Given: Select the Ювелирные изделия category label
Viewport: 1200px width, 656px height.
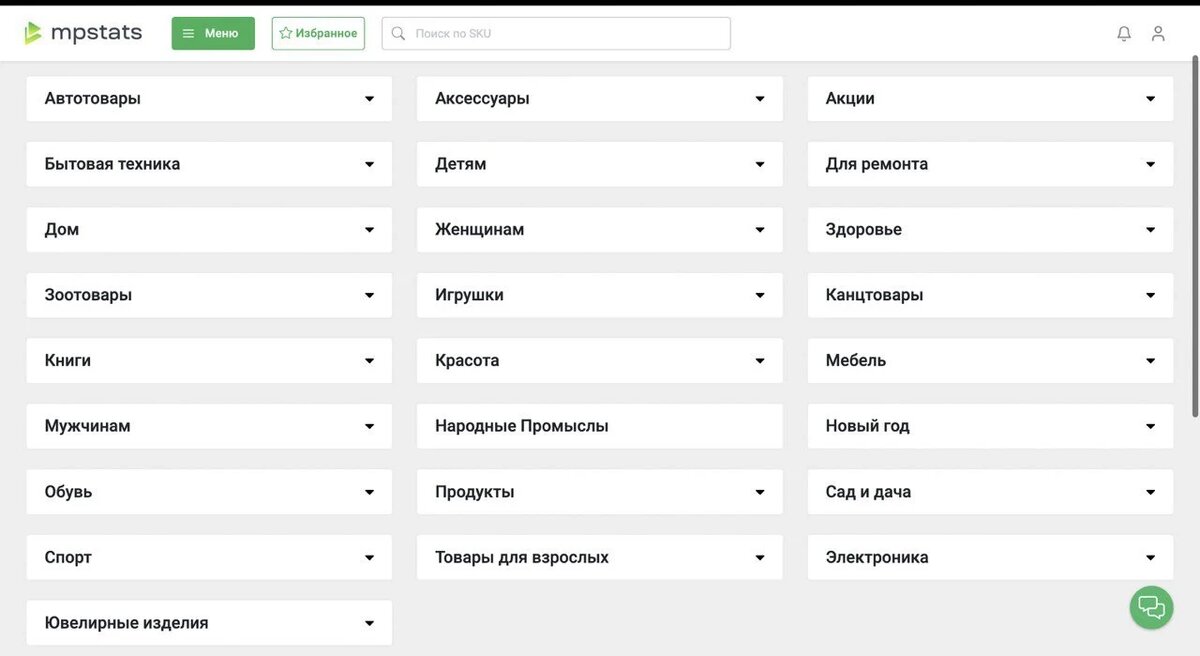Looking at the screenshot, I should (127, 623).
